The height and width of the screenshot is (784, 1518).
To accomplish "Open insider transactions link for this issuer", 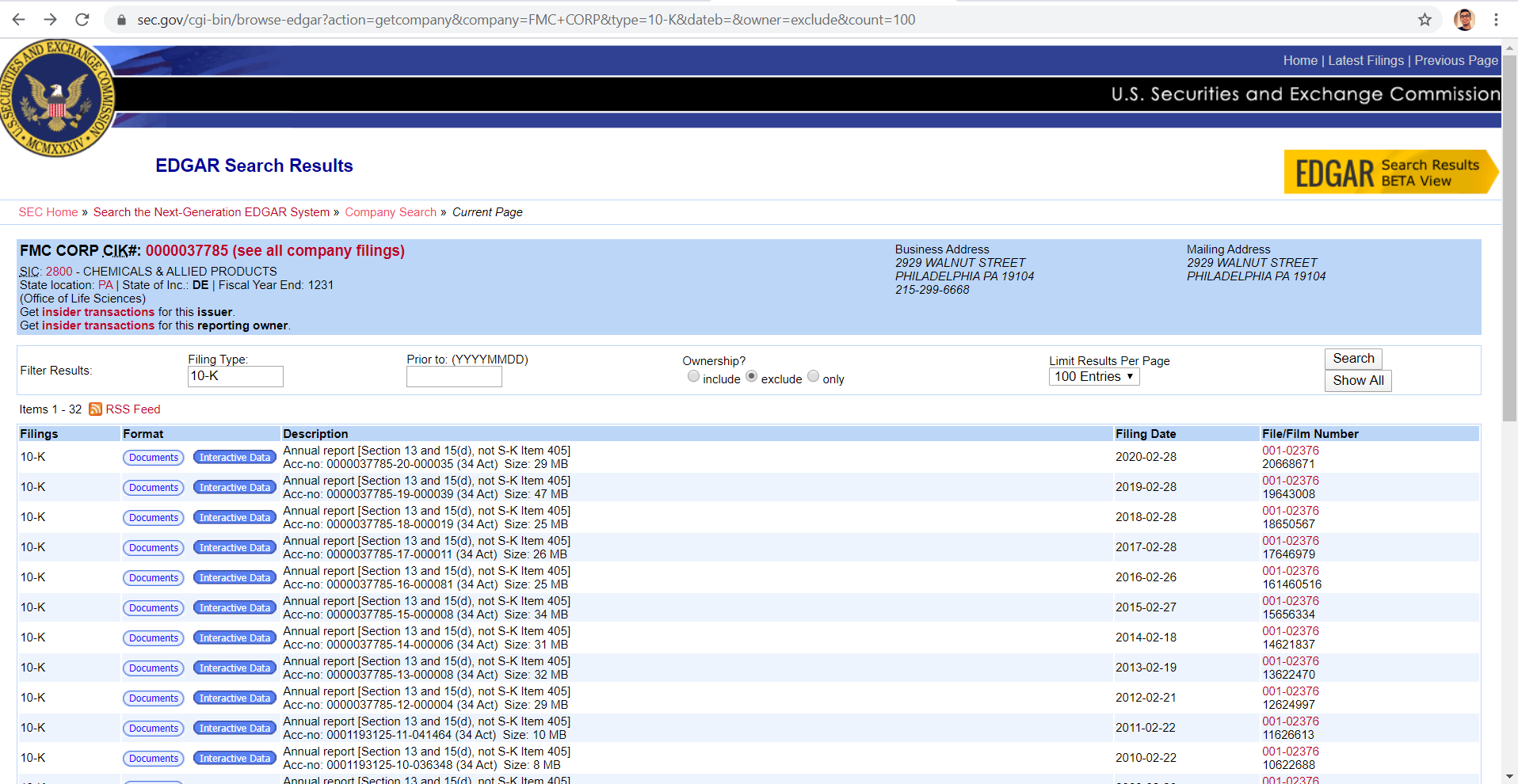I will coord(98,312).
